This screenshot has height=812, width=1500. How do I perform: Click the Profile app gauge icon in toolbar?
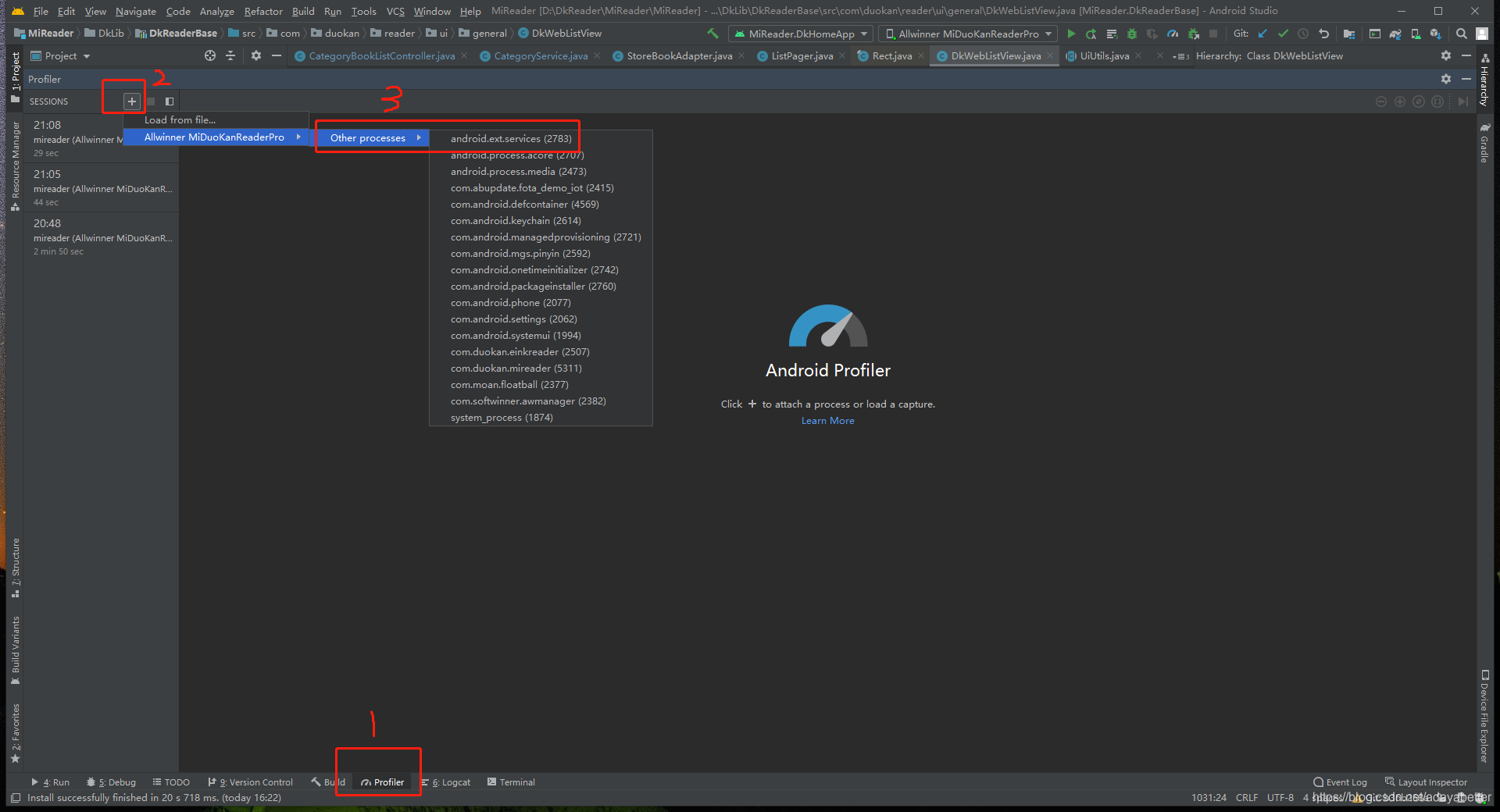[x=1173, y=34]
